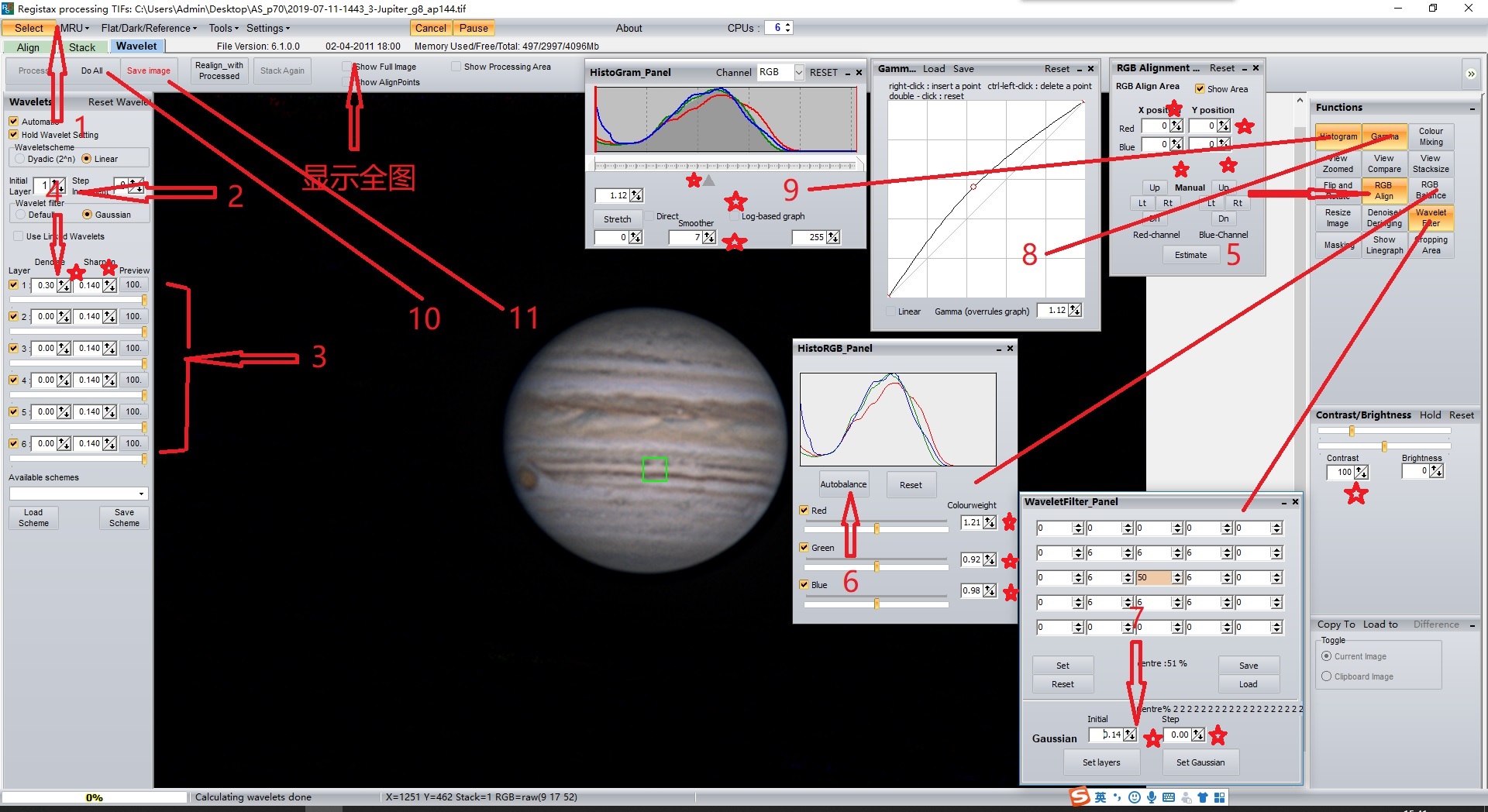Viewport: 1488px width, 812px height.
Task: Open the MRU dropdown menu
Action: 74,28
